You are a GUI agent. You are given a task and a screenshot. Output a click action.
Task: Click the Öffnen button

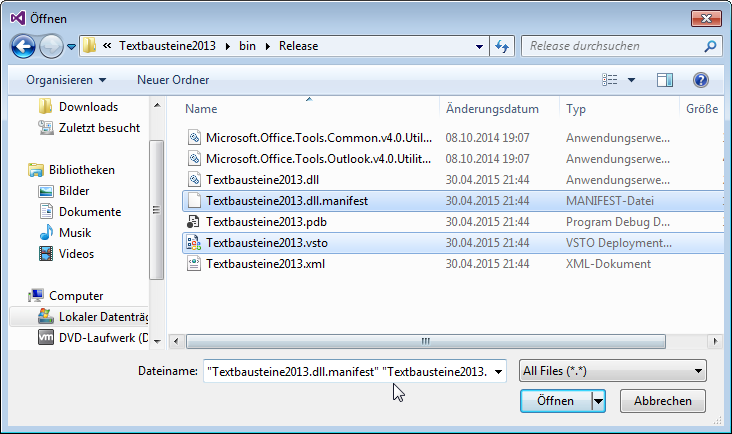pyautogui.click(x=556, y=401)
